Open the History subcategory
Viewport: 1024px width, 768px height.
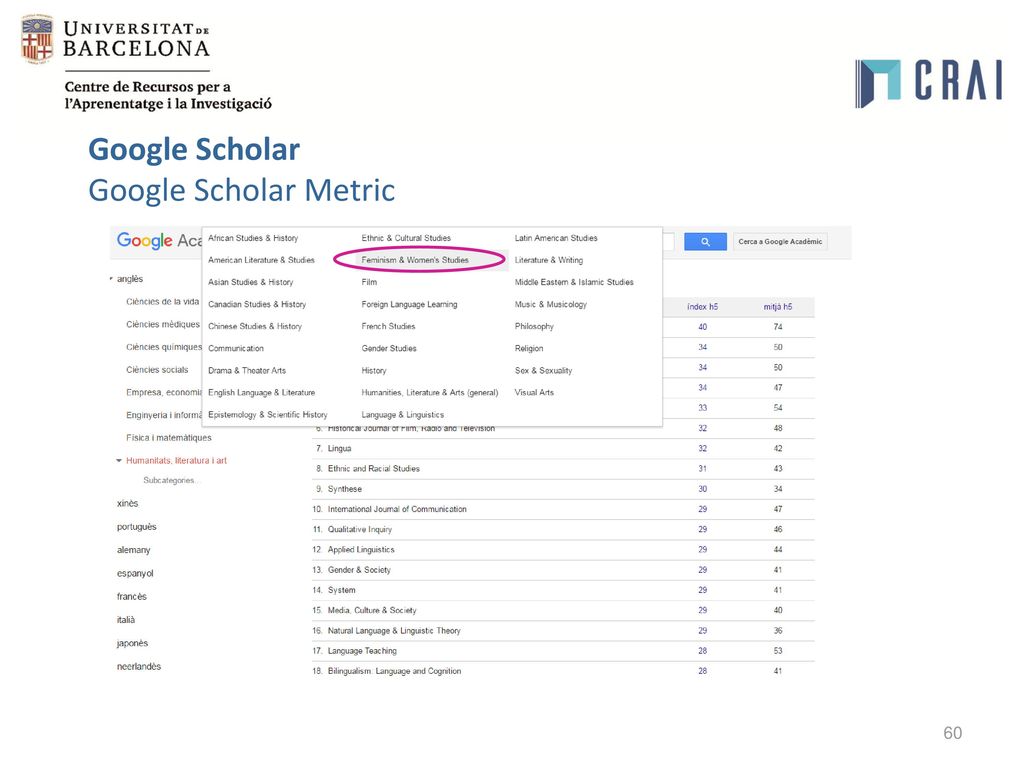(x=374, y=370)
